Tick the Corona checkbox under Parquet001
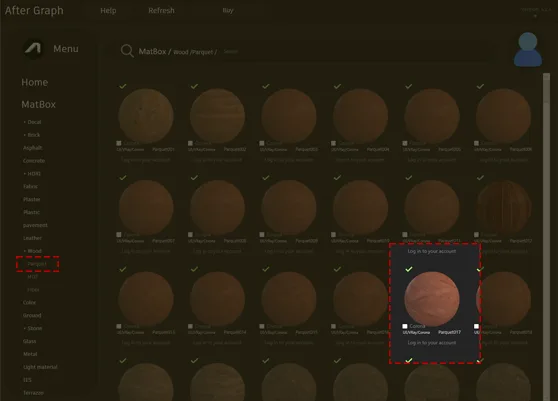558x401 pixels. coord(119,143)
